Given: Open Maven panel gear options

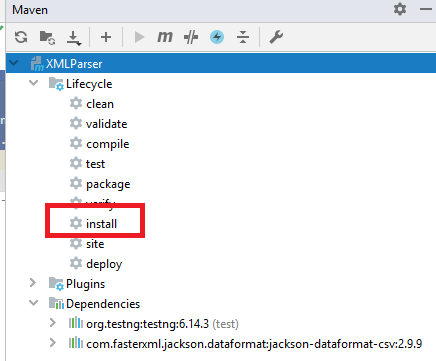Looking at the screenshot, I should pos(400,9).
